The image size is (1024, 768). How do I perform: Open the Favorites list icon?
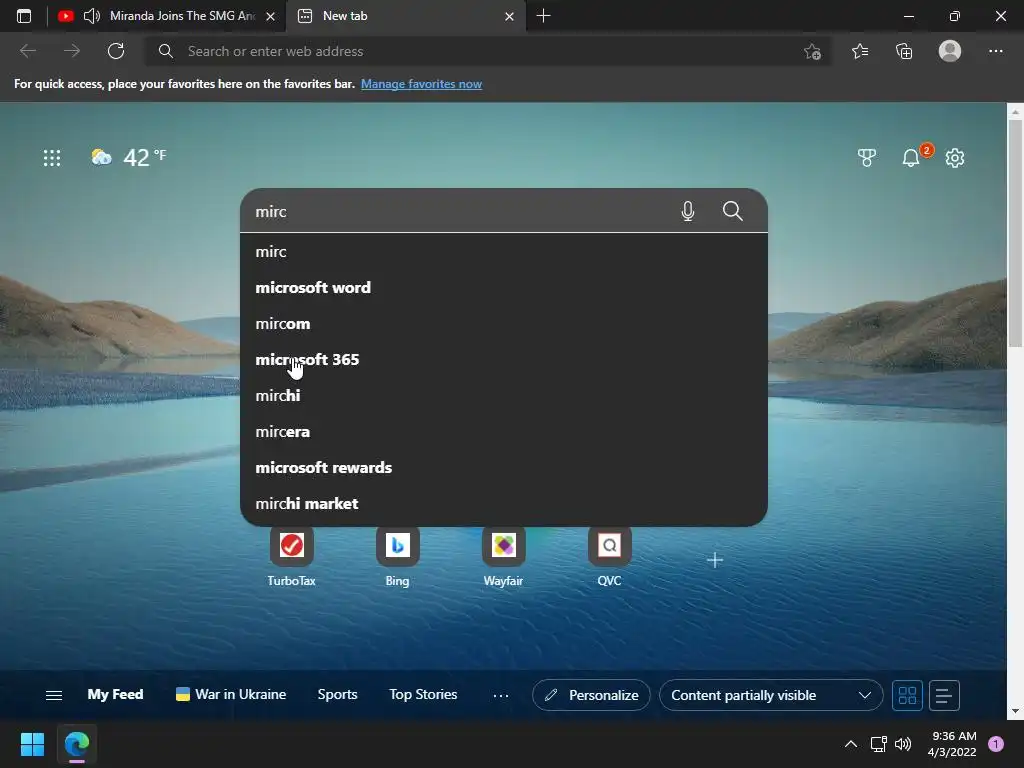[860, 51]
